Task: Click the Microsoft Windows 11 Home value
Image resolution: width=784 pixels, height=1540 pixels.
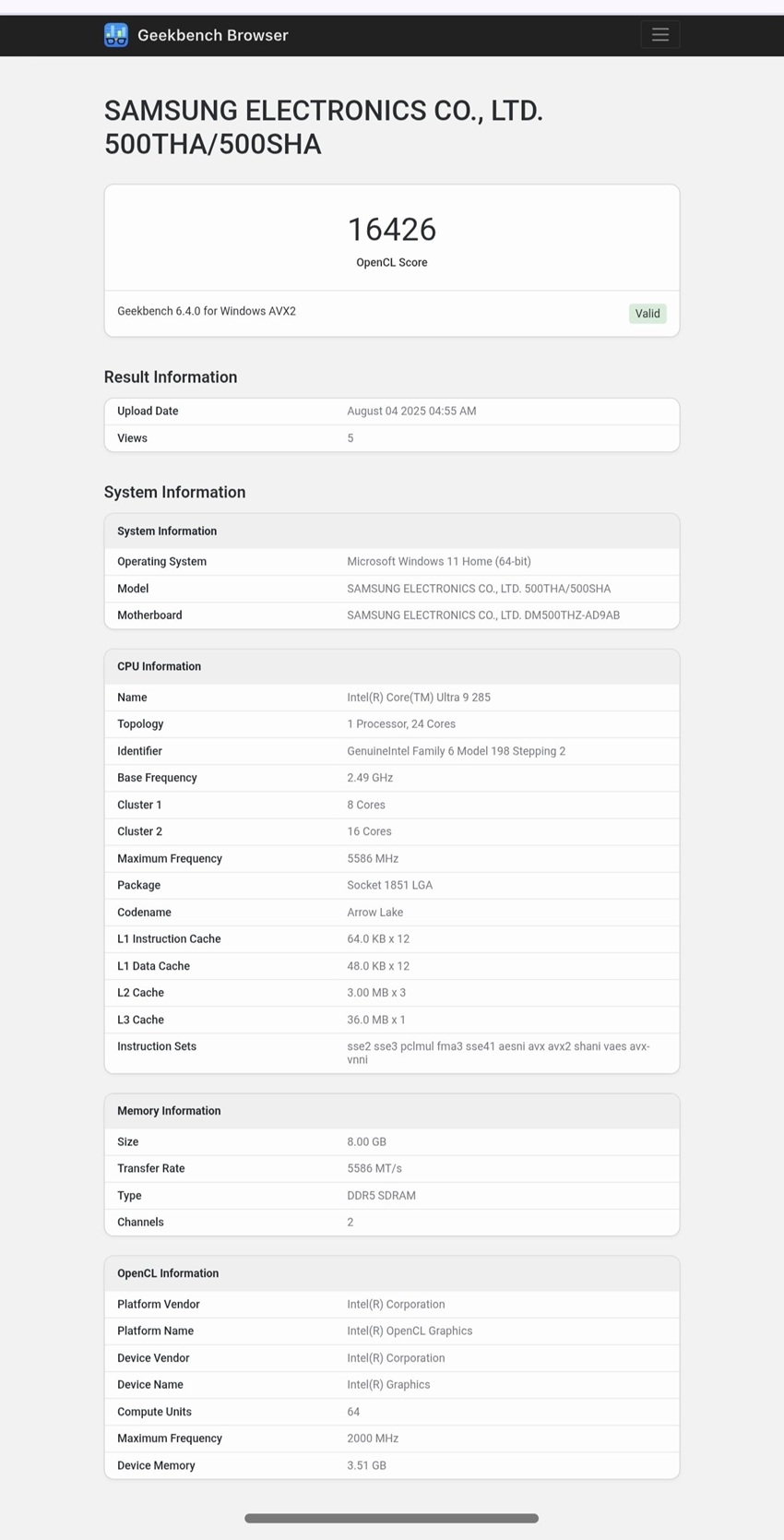Action: coord(439,562)
